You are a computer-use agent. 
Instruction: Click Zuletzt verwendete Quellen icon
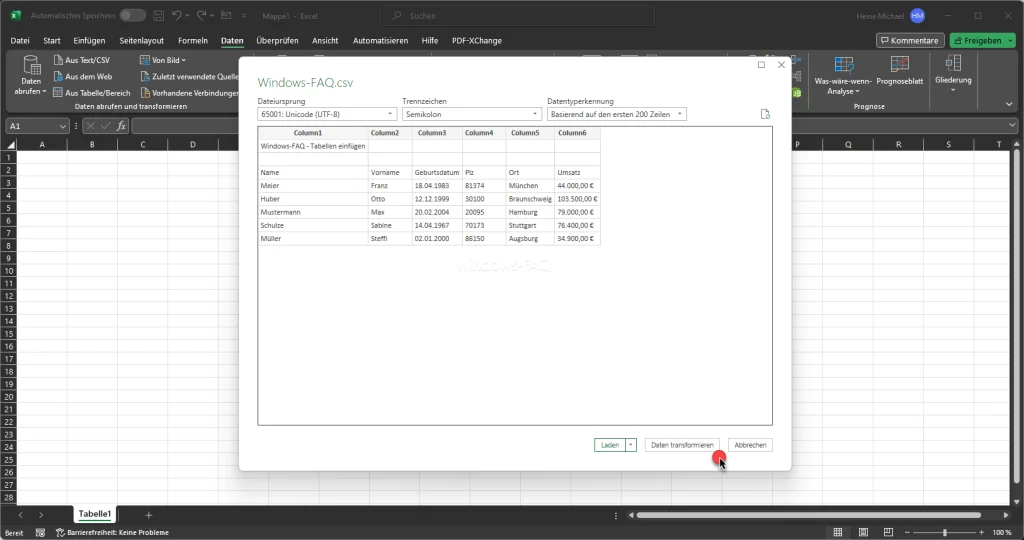tap(145, 76)
